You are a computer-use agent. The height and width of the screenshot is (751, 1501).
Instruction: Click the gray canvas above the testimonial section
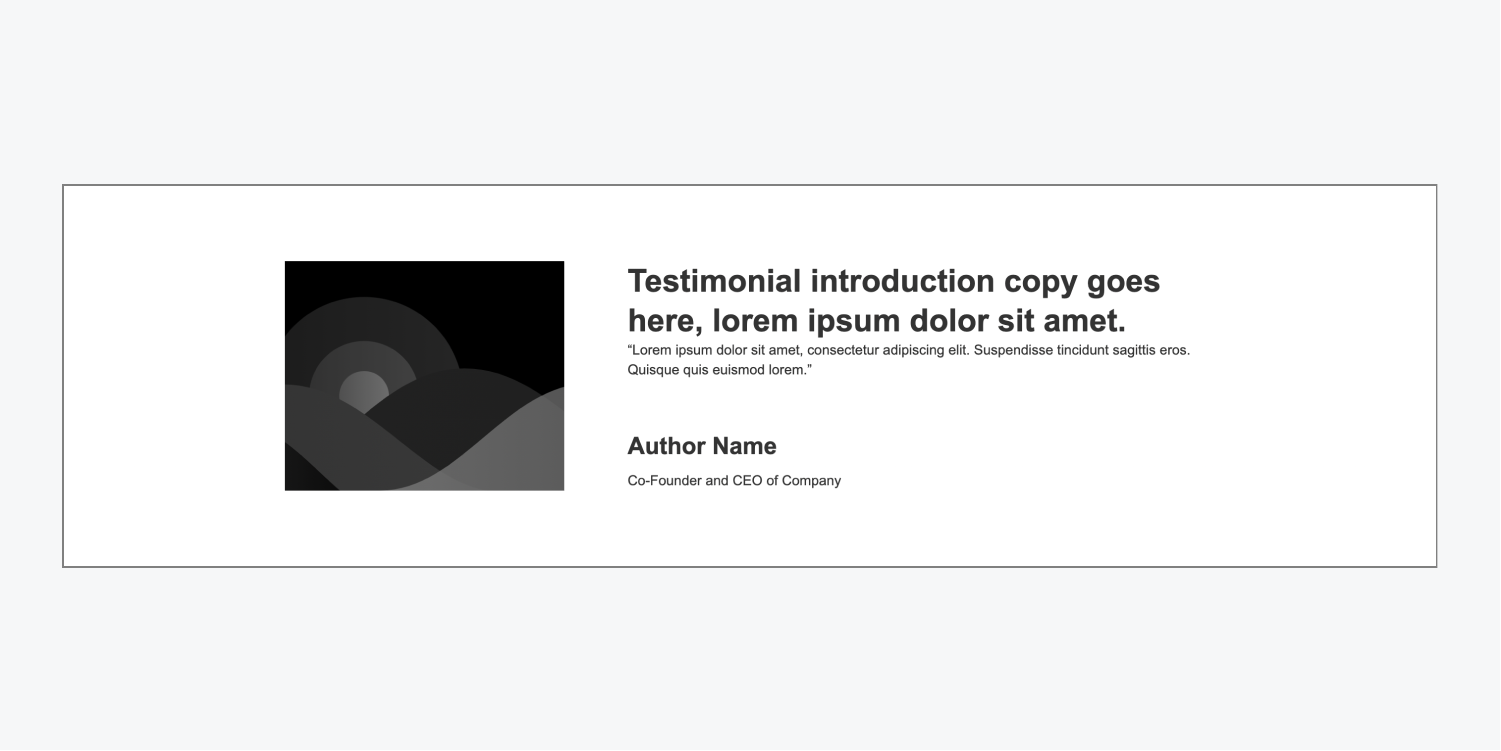(x=750, y=90)
